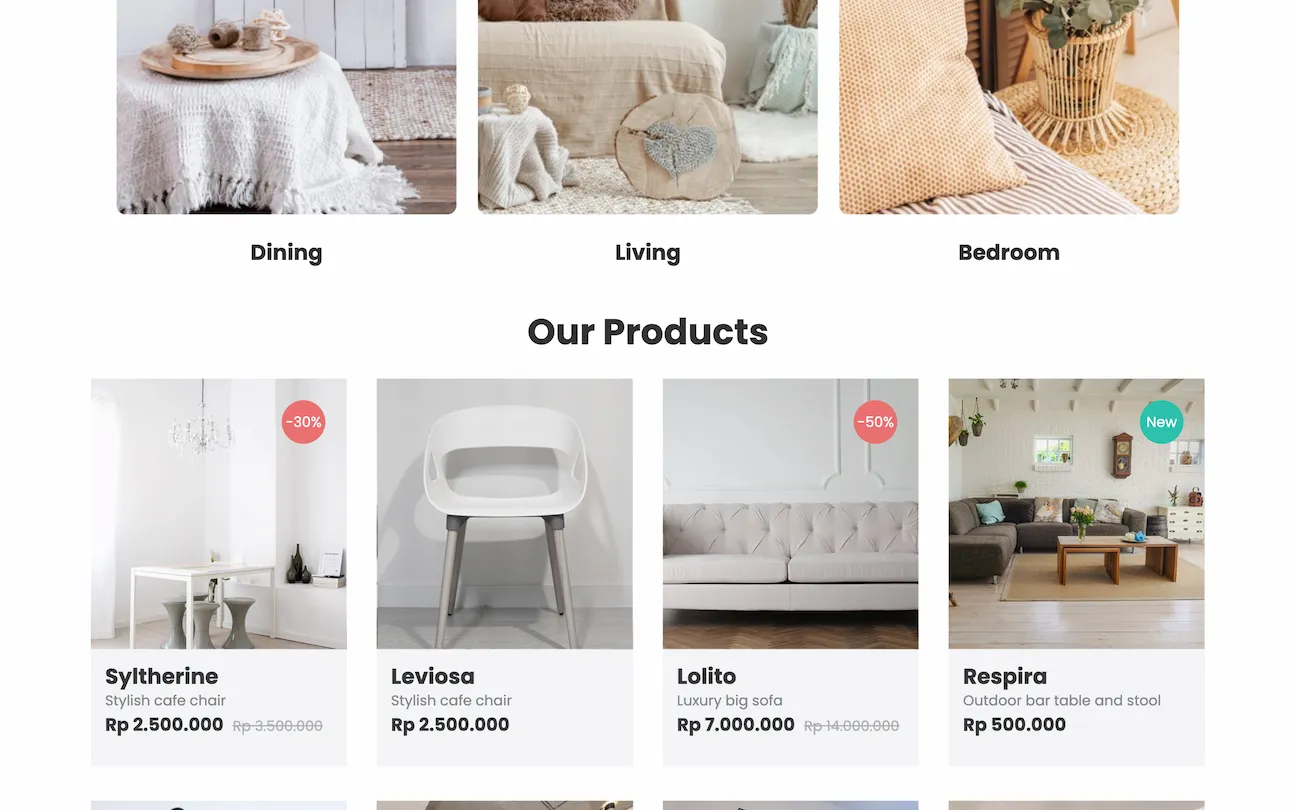Viewport: 1296px width, 810px height.
Task: Click the -30% discount badge on Syltherine
Action: (x=303, y=422)
